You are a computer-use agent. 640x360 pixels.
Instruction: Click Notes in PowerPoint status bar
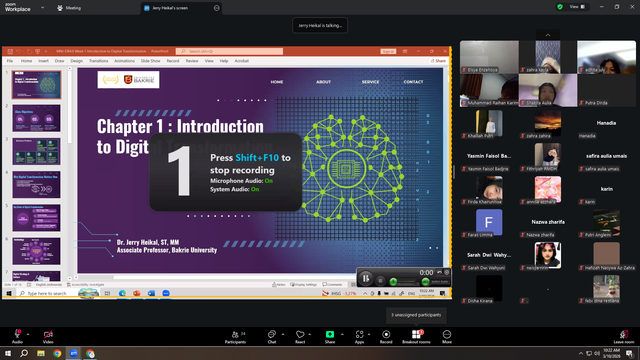[x=279, y=284]
